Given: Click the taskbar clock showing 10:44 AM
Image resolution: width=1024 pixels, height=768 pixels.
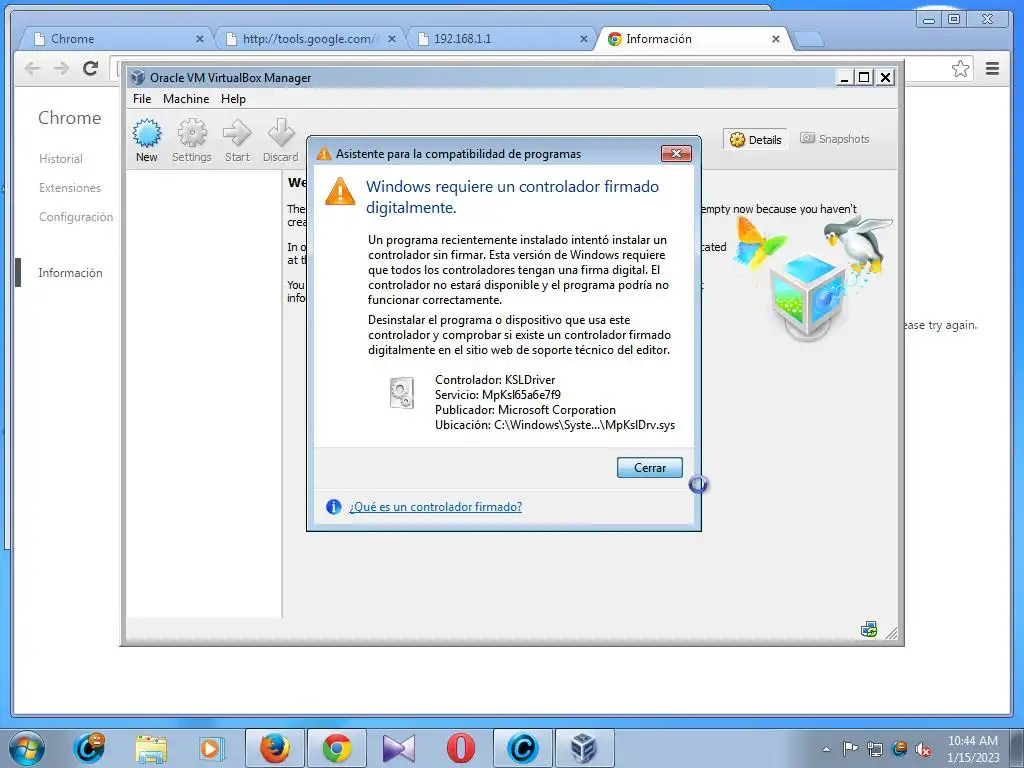Looking at the screenshot, I should [973, 749].
